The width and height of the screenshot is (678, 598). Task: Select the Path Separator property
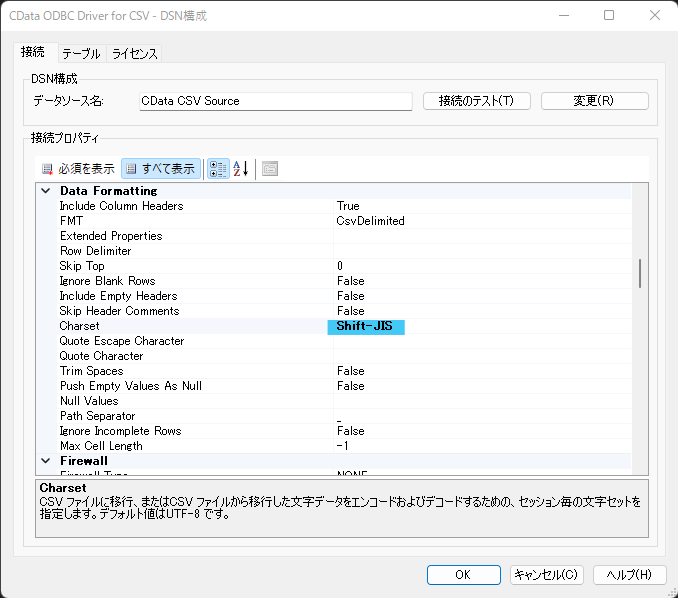tap(98, 416)
